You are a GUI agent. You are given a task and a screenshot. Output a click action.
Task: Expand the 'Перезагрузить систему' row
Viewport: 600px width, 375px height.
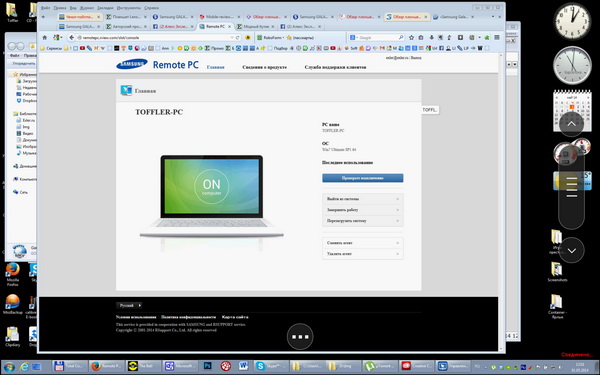[363, 221]
